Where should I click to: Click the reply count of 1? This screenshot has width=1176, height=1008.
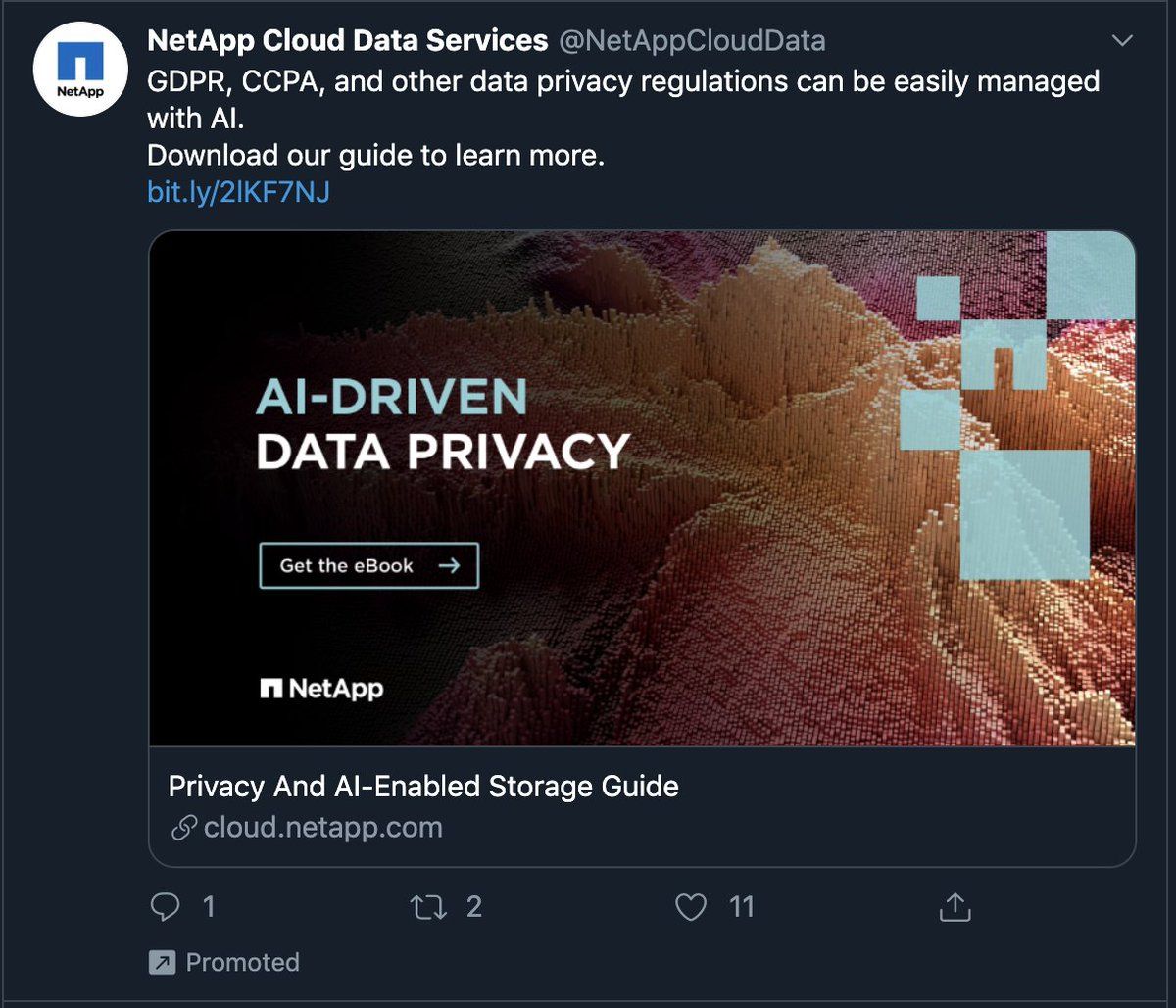209,907
